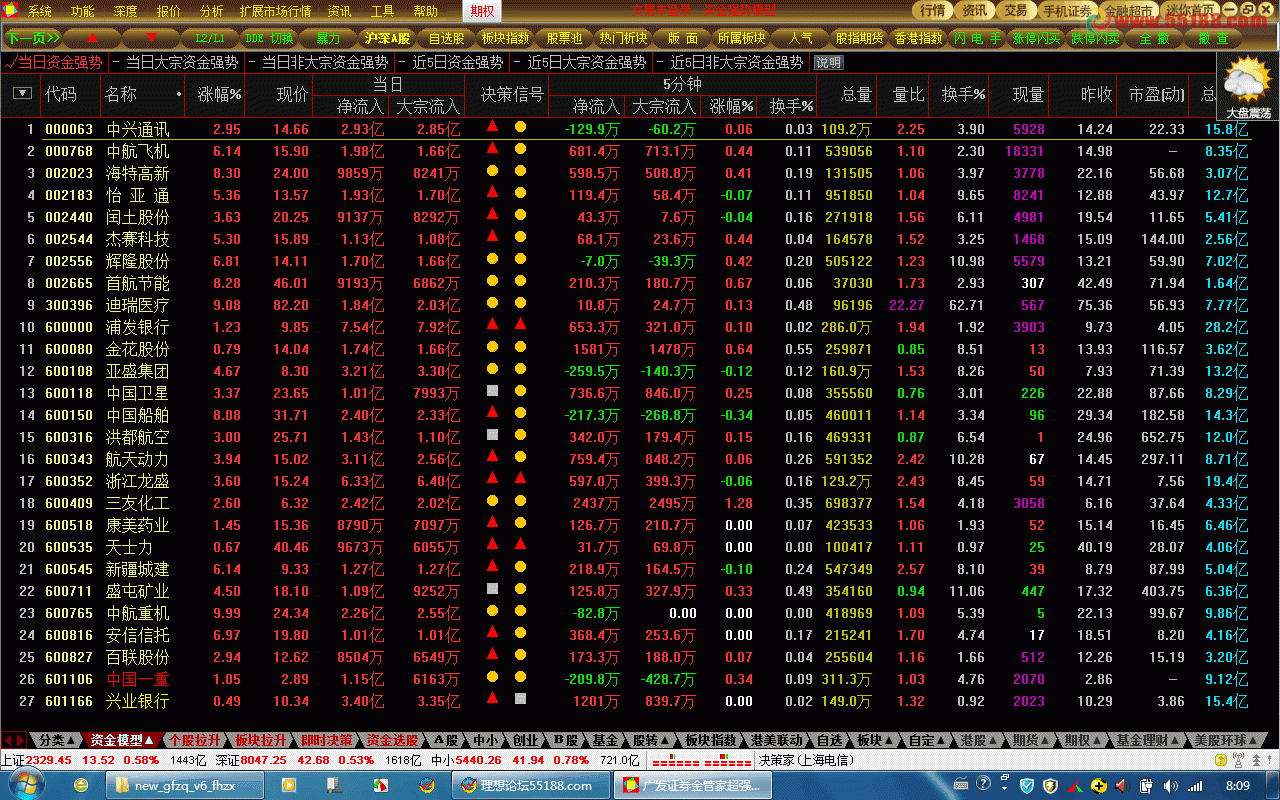Expand the 港股▲ bottom tab menu
Image resolution: width=1280 pixels, height=800 pixels.
tap(980, 740)
